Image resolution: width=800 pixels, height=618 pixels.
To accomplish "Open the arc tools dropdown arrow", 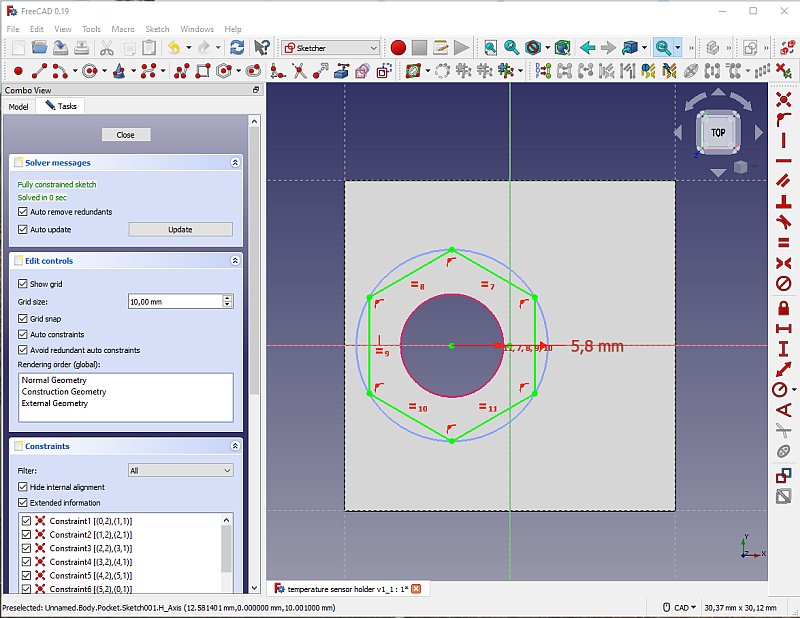I will coord(75,71).
